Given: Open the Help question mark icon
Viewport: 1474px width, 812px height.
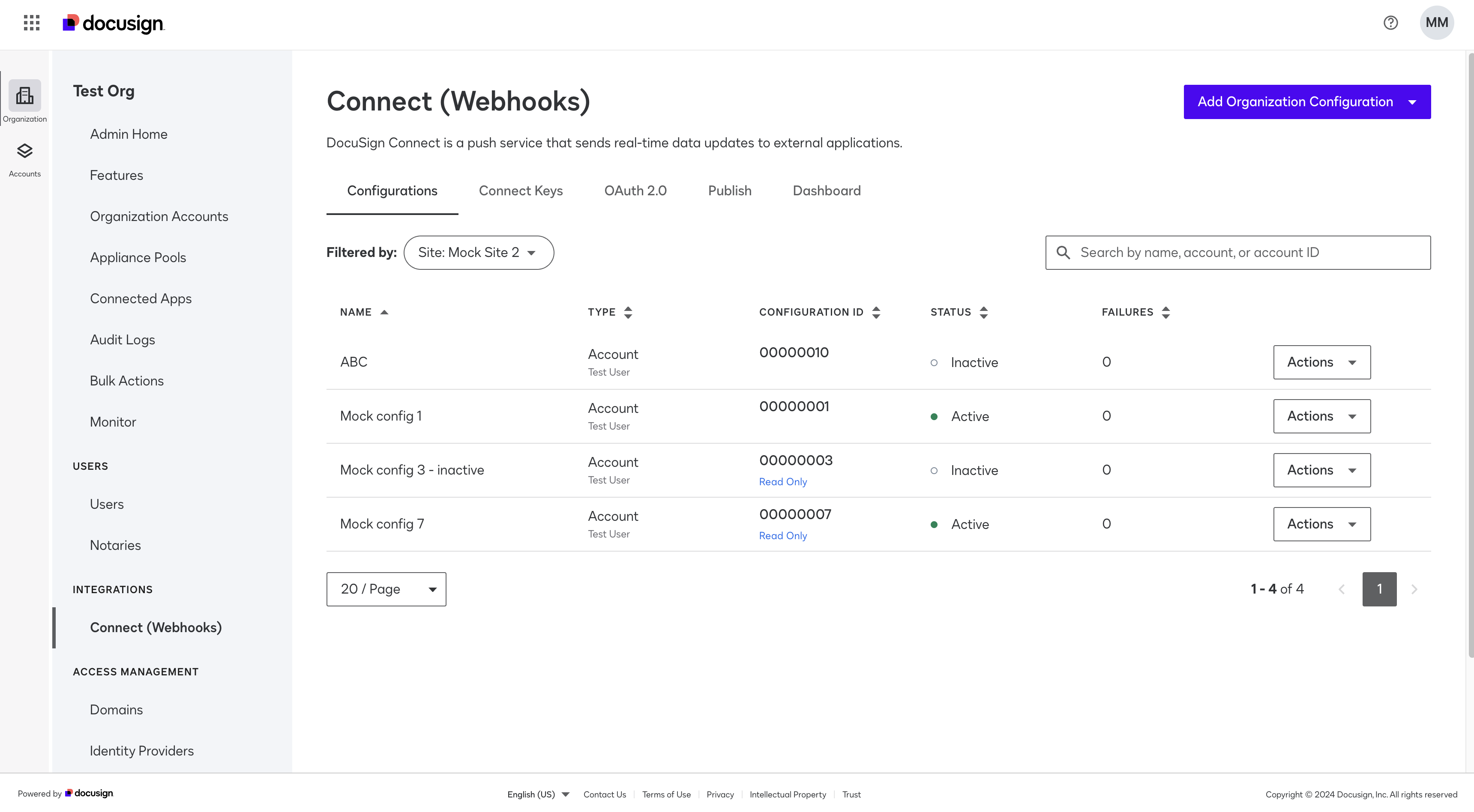Looking at the screenshot, I should coord(1390,22).
